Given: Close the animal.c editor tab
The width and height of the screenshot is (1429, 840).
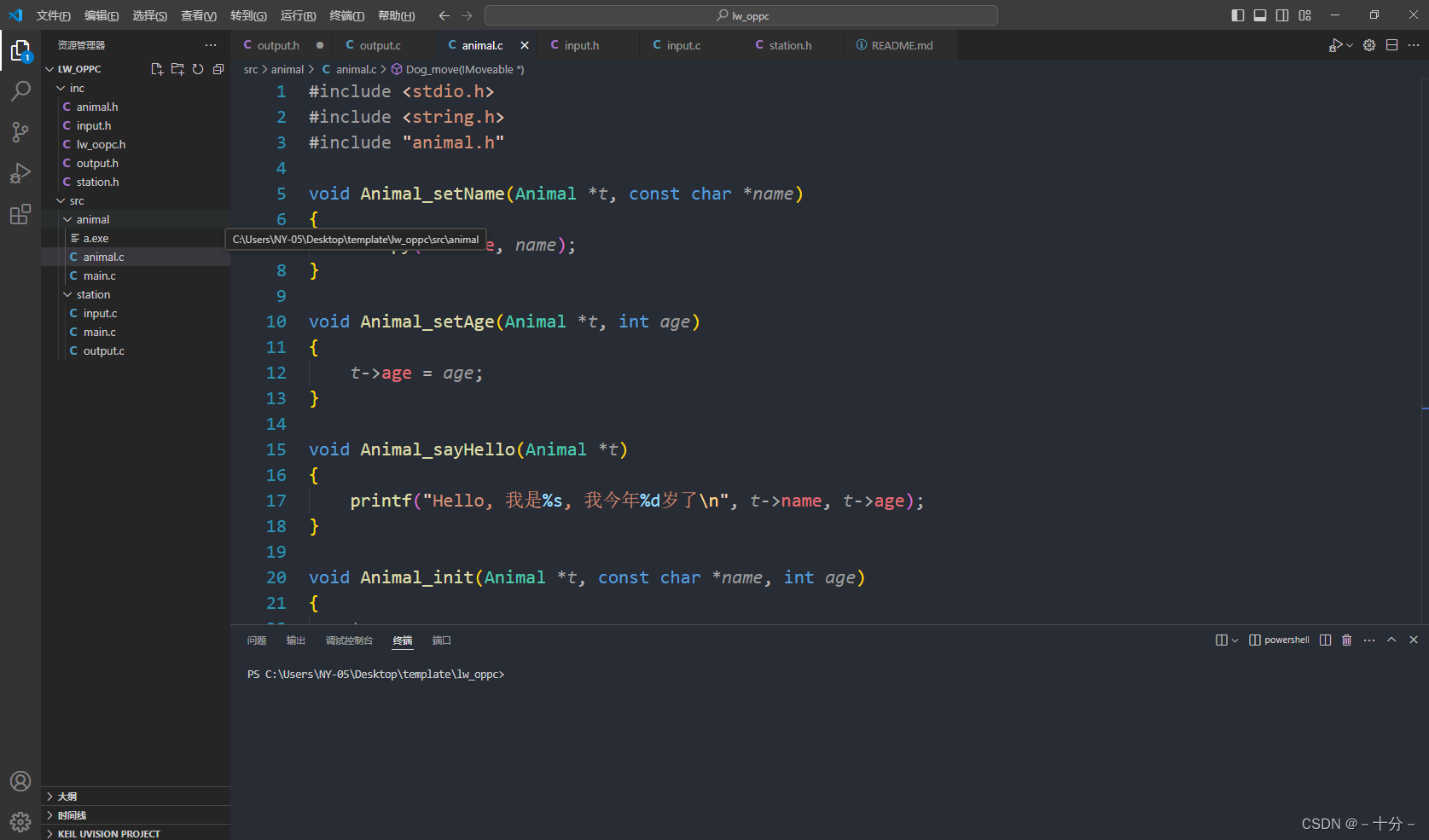Looking at the screenshot, I should [525, 45].
